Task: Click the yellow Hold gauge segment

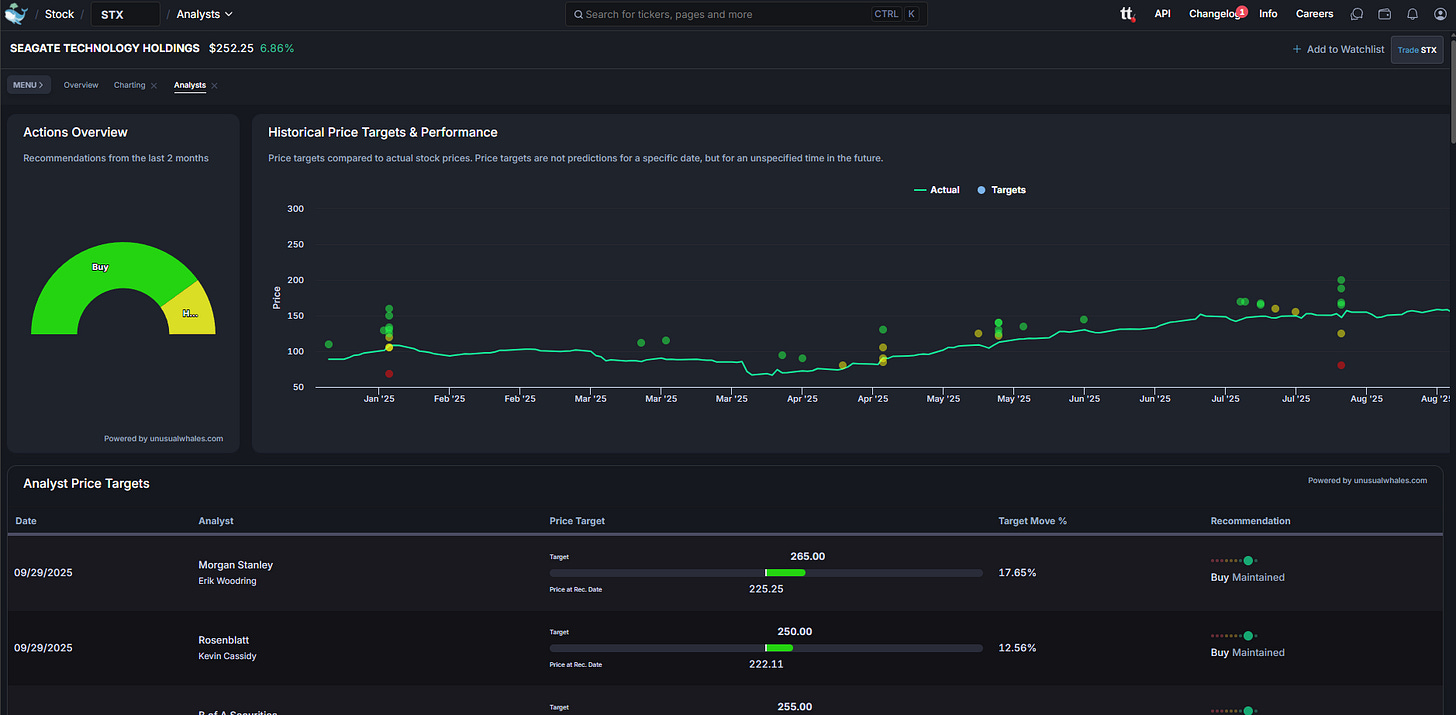Action: click(190, 313)
